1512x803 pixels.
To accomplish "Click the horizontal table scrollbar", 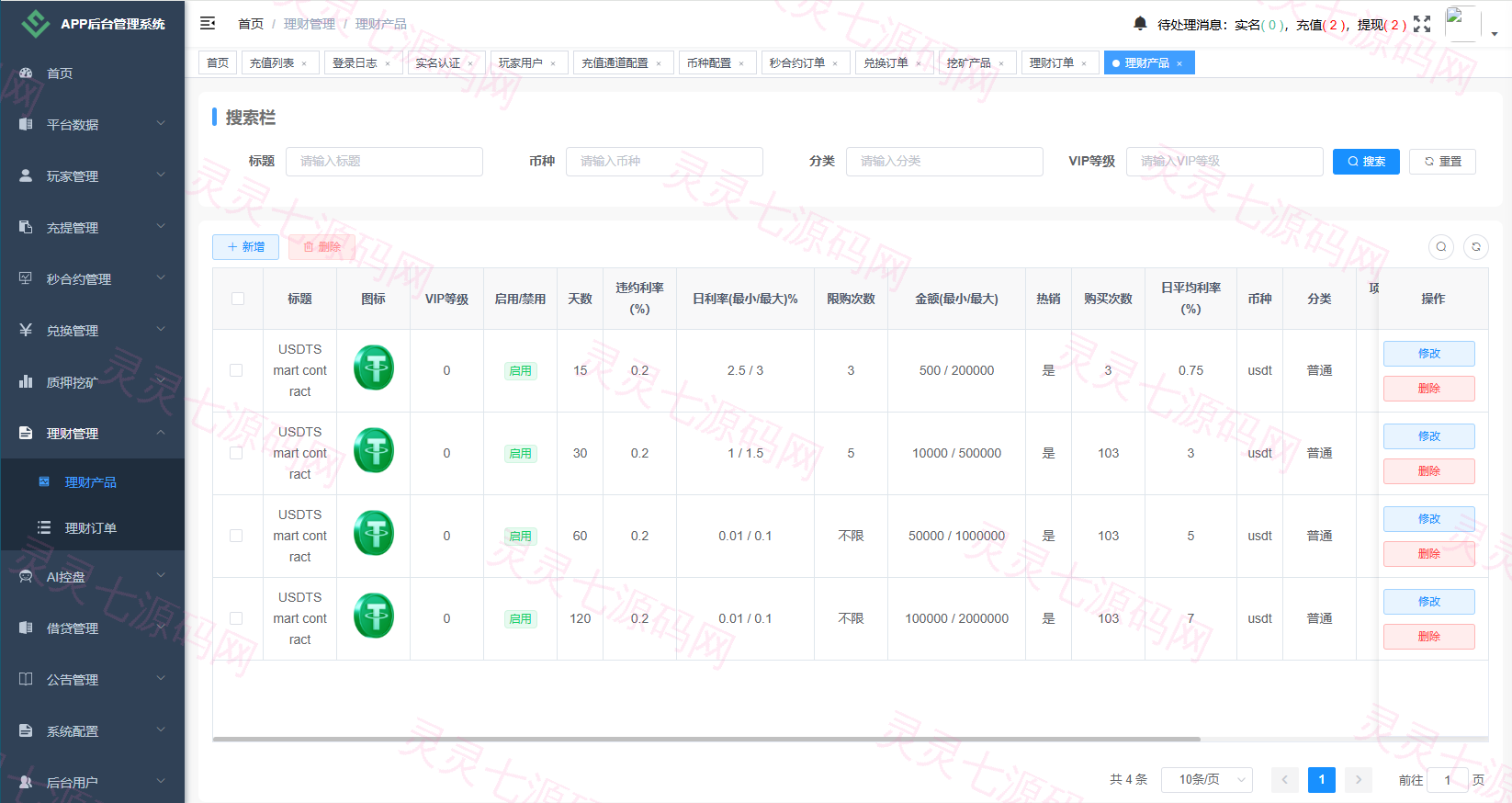I will [x=705, y=739].
